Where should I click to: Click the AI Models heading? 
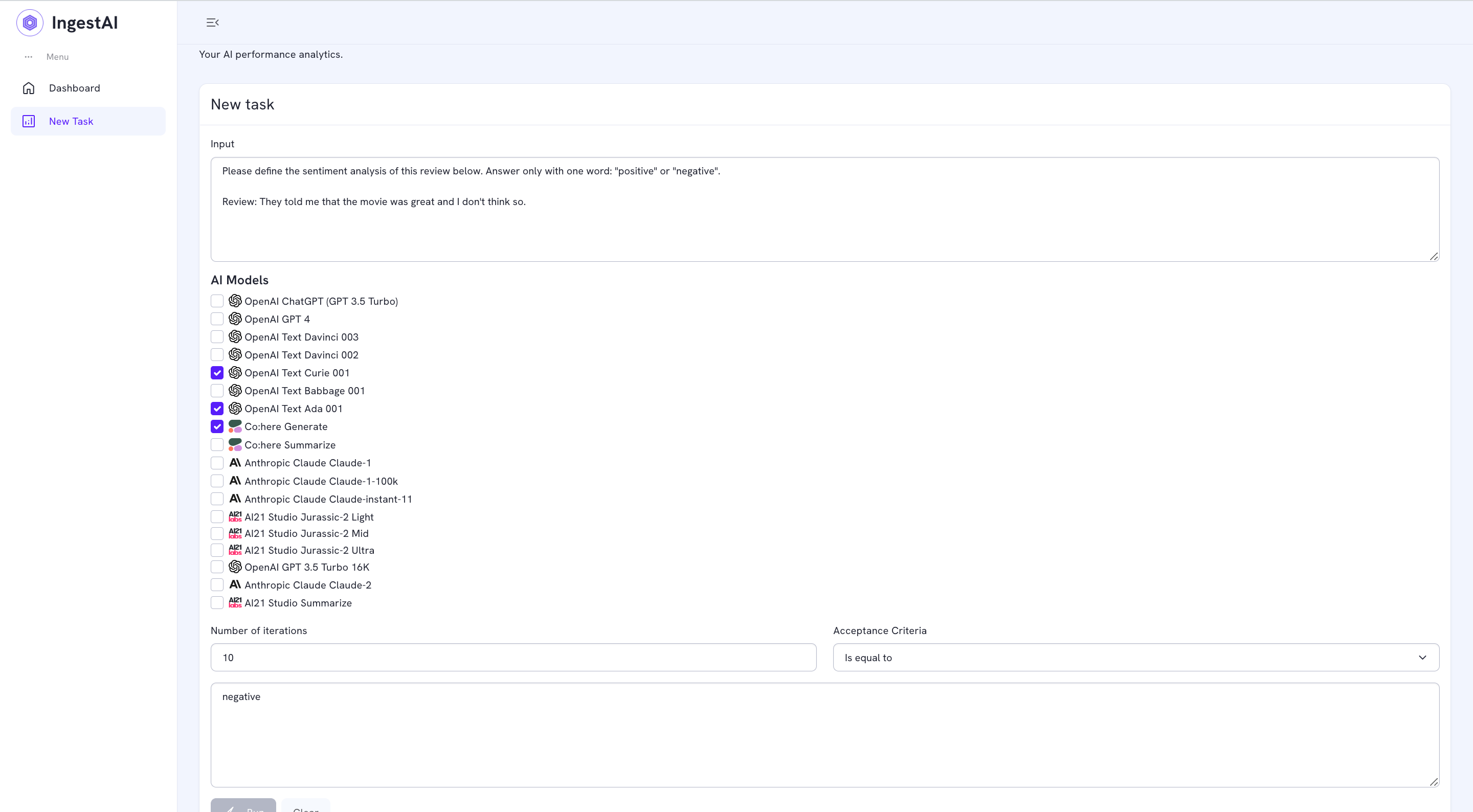(x=239, y=280)
